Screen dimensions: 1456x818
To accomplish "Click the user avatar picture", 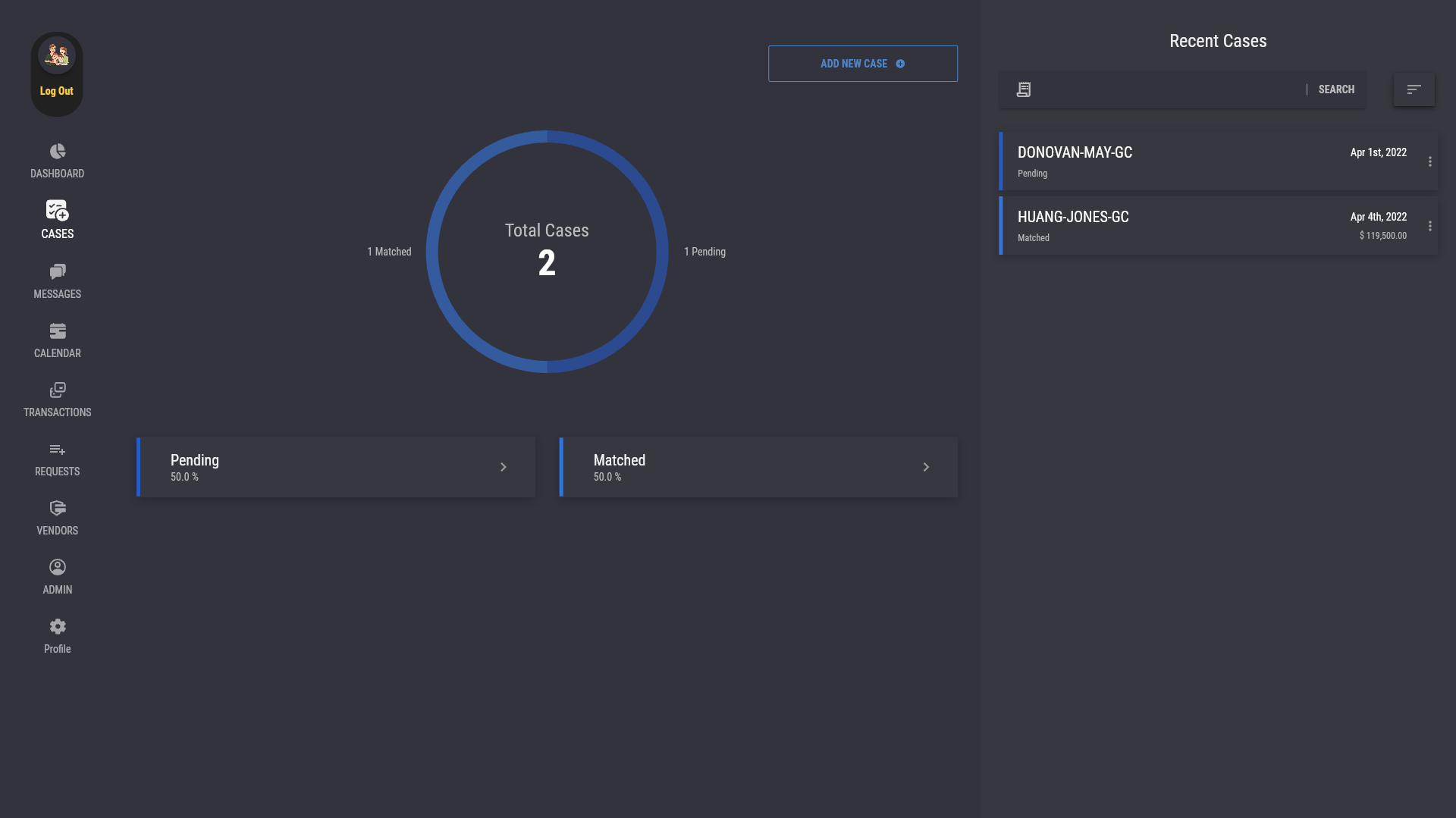I will click(x=57, y=55).
